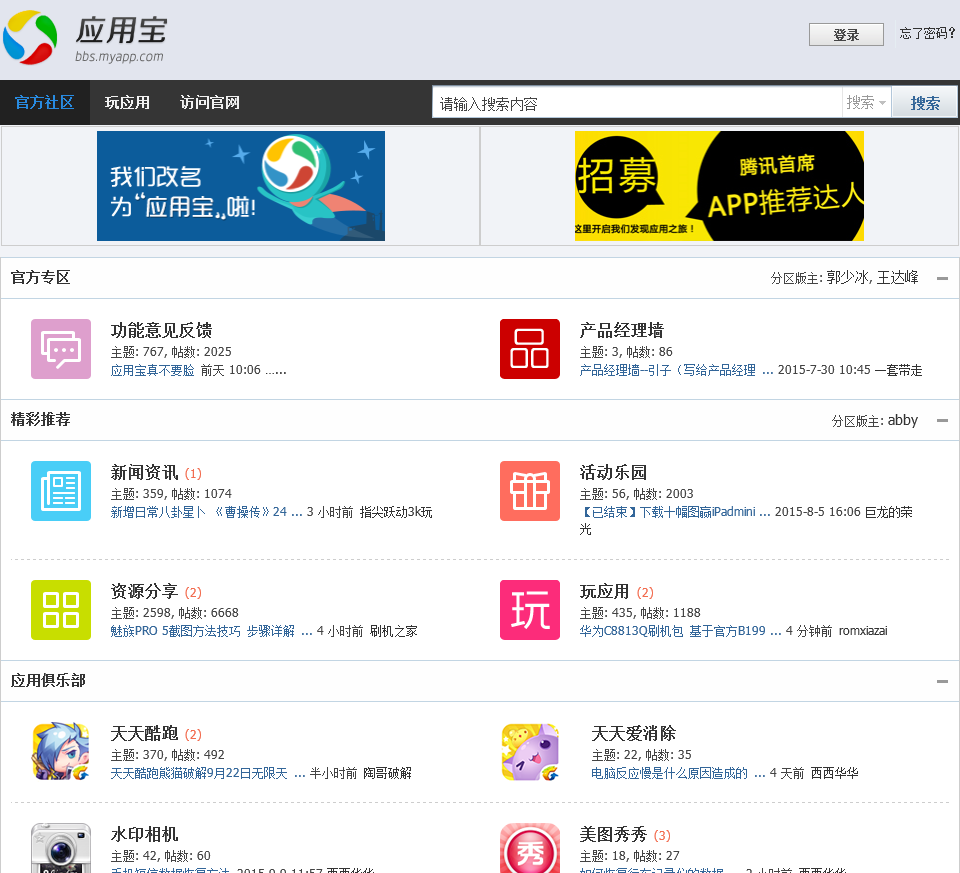Open the 功能意见反馈 forum title
Screen dimensions: 960x873
161,331
